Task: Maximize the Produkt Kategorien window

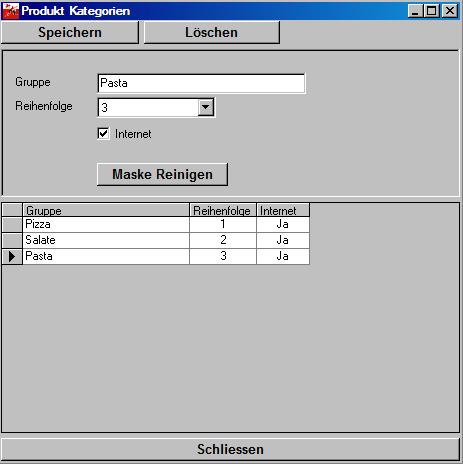Action: [431, 11]
